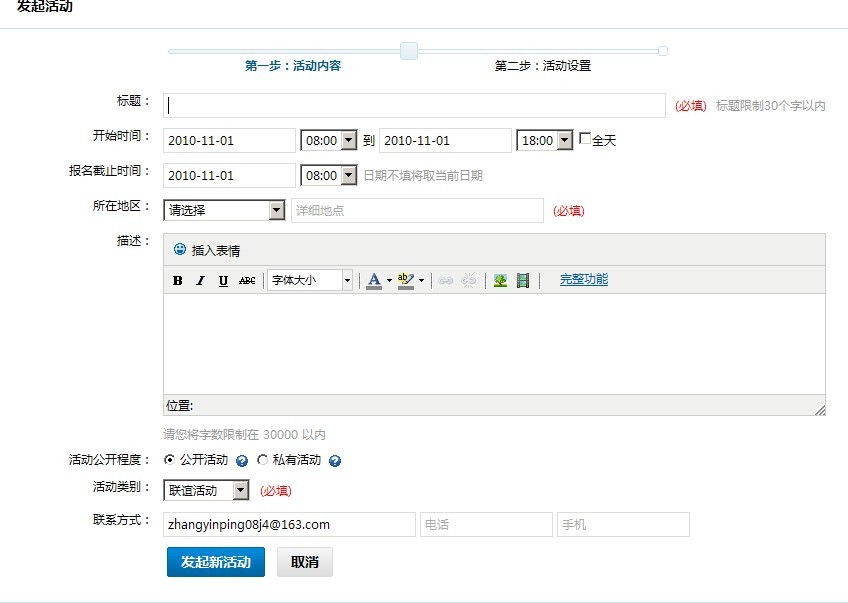The image size is (848, 603).
Task: Click the 请您将字数限制在 30000 以内 text
Action: pyautogui.click(x=244, y=435)
